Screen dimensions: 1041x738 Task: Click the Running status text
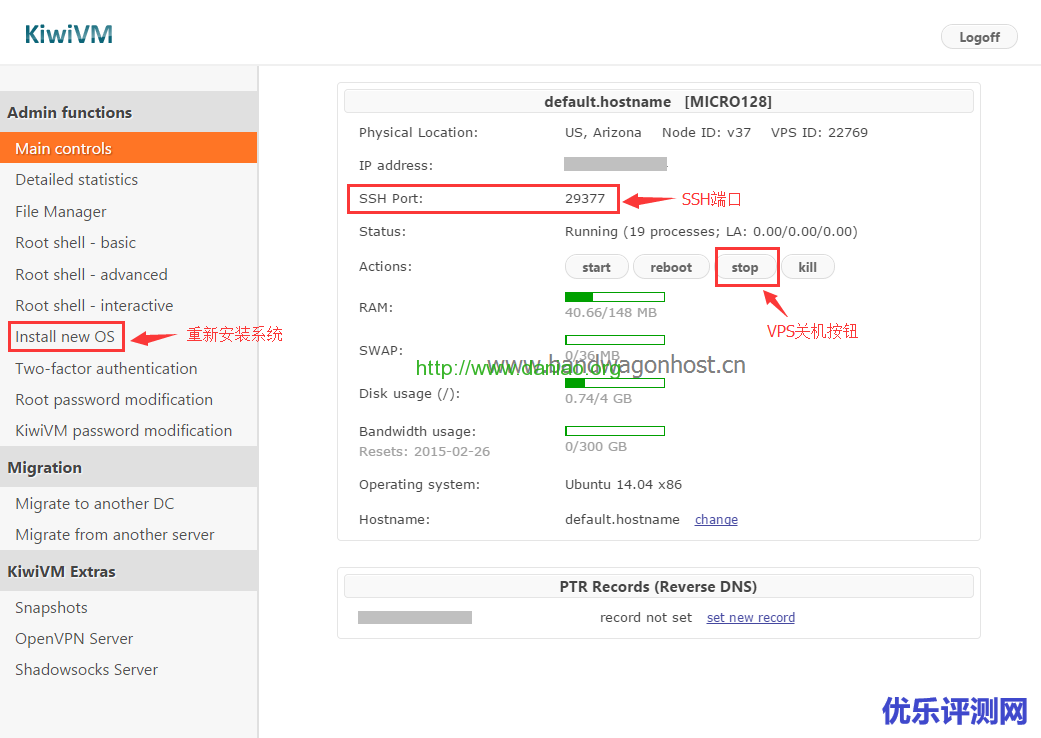coord(711,232)
